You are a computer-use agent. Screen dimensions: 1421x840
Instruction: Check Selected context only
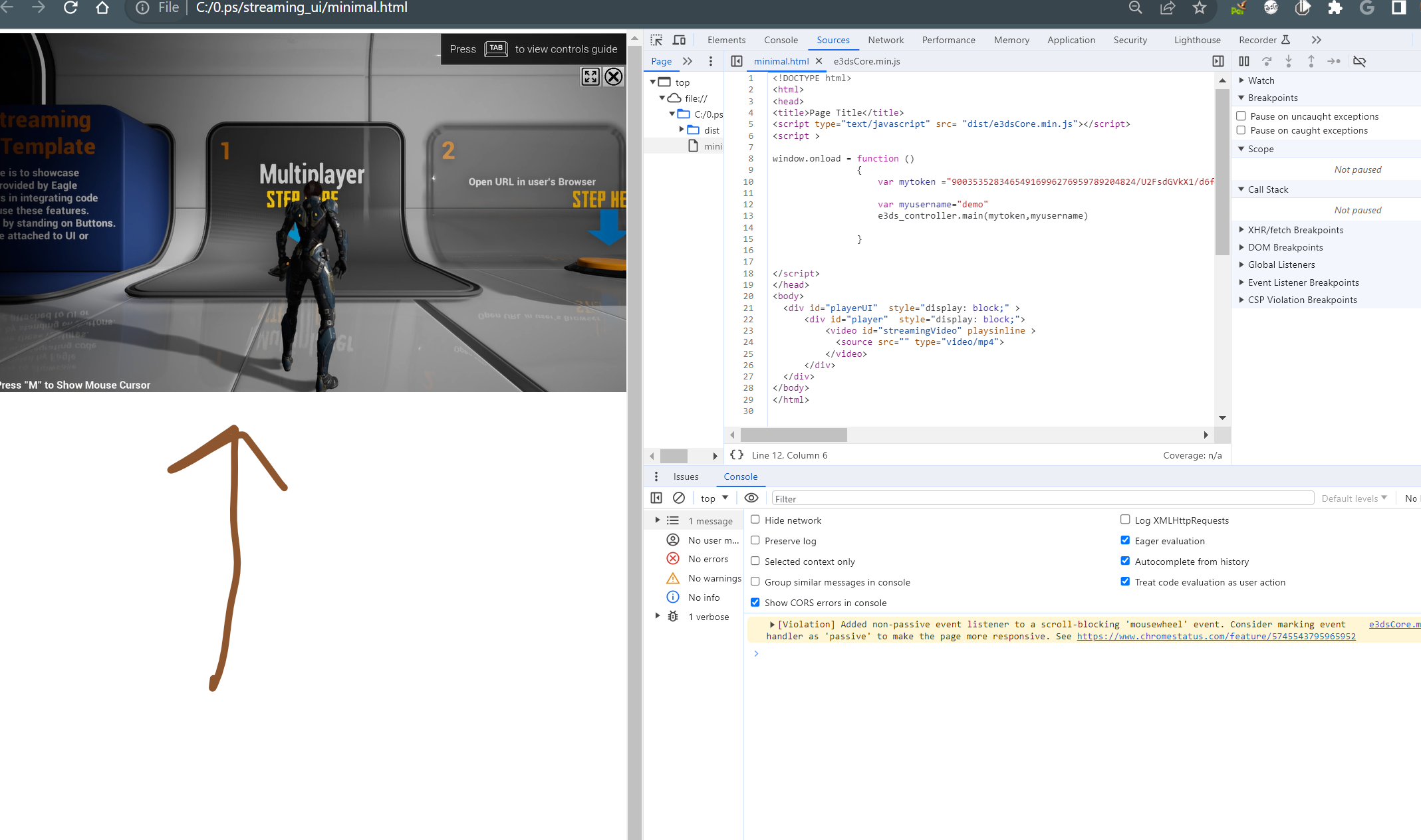(755, 561)
